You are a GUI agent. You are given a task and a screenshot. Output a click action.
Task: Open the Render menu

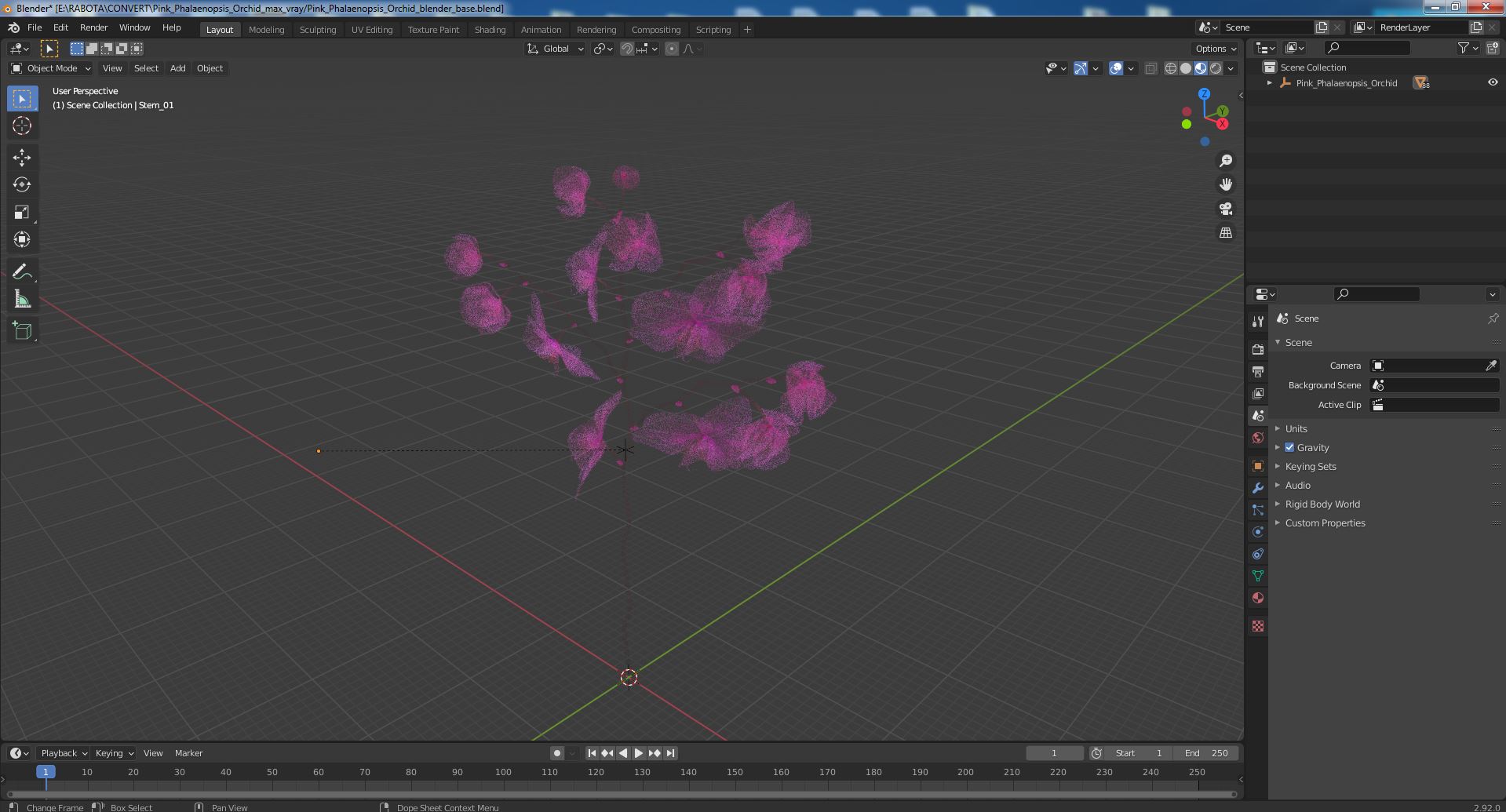(93, 27)
